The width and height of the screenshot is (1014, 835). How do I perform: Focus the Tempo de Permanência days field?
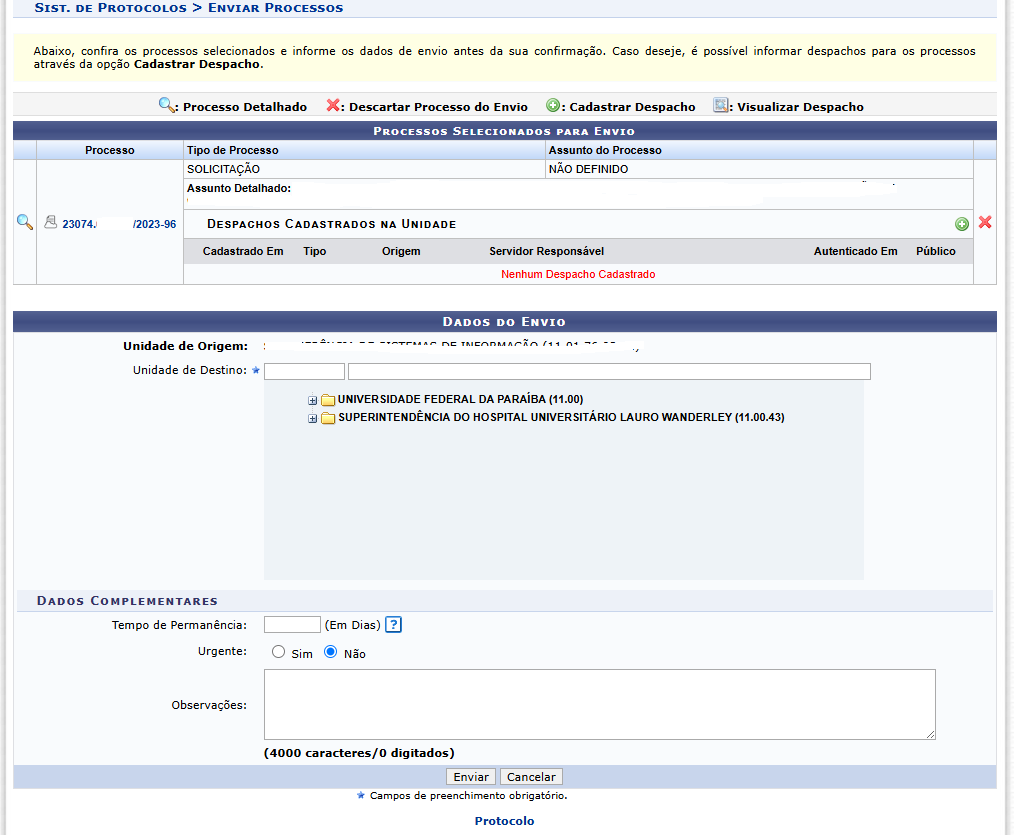coord(292,625)
